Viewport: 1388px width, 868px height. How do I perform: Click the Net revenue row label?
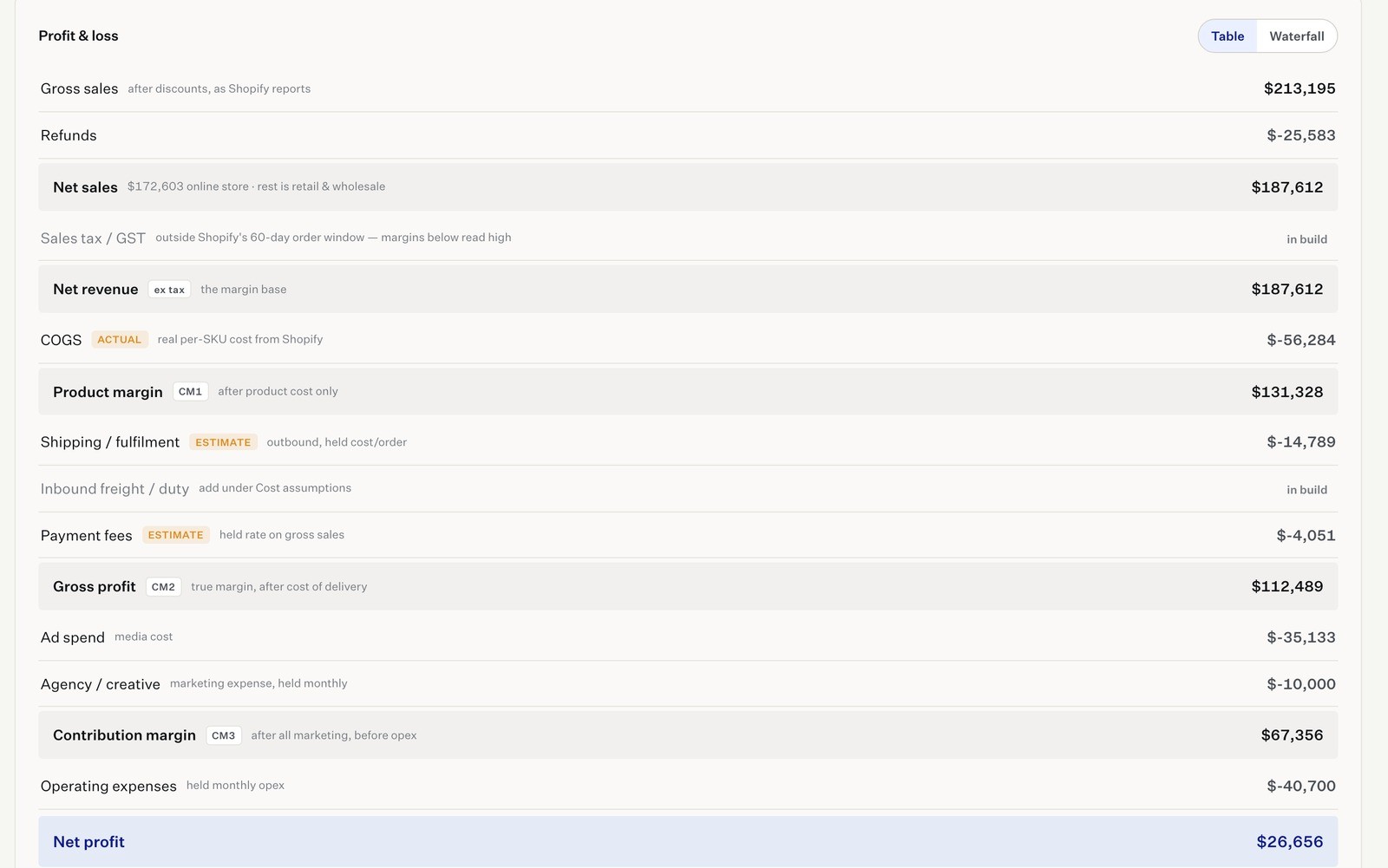point(95,290)
